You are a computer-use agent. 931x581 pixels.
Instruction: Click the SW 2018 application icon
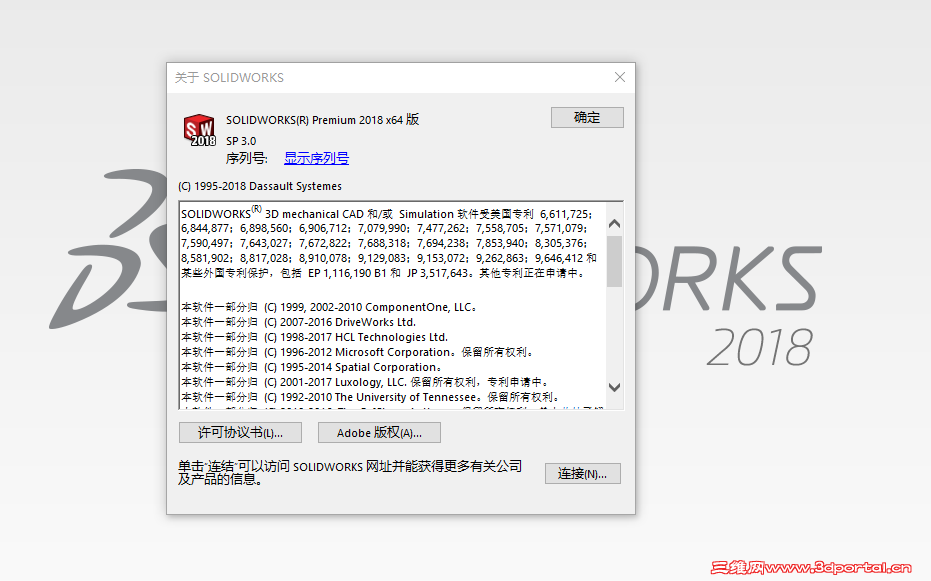(199, 131)
